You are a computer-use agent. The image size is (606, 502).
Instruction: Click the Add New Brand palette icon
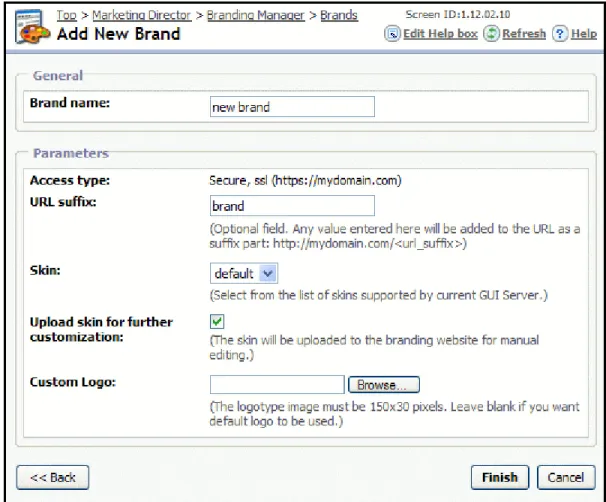[32, 27]
